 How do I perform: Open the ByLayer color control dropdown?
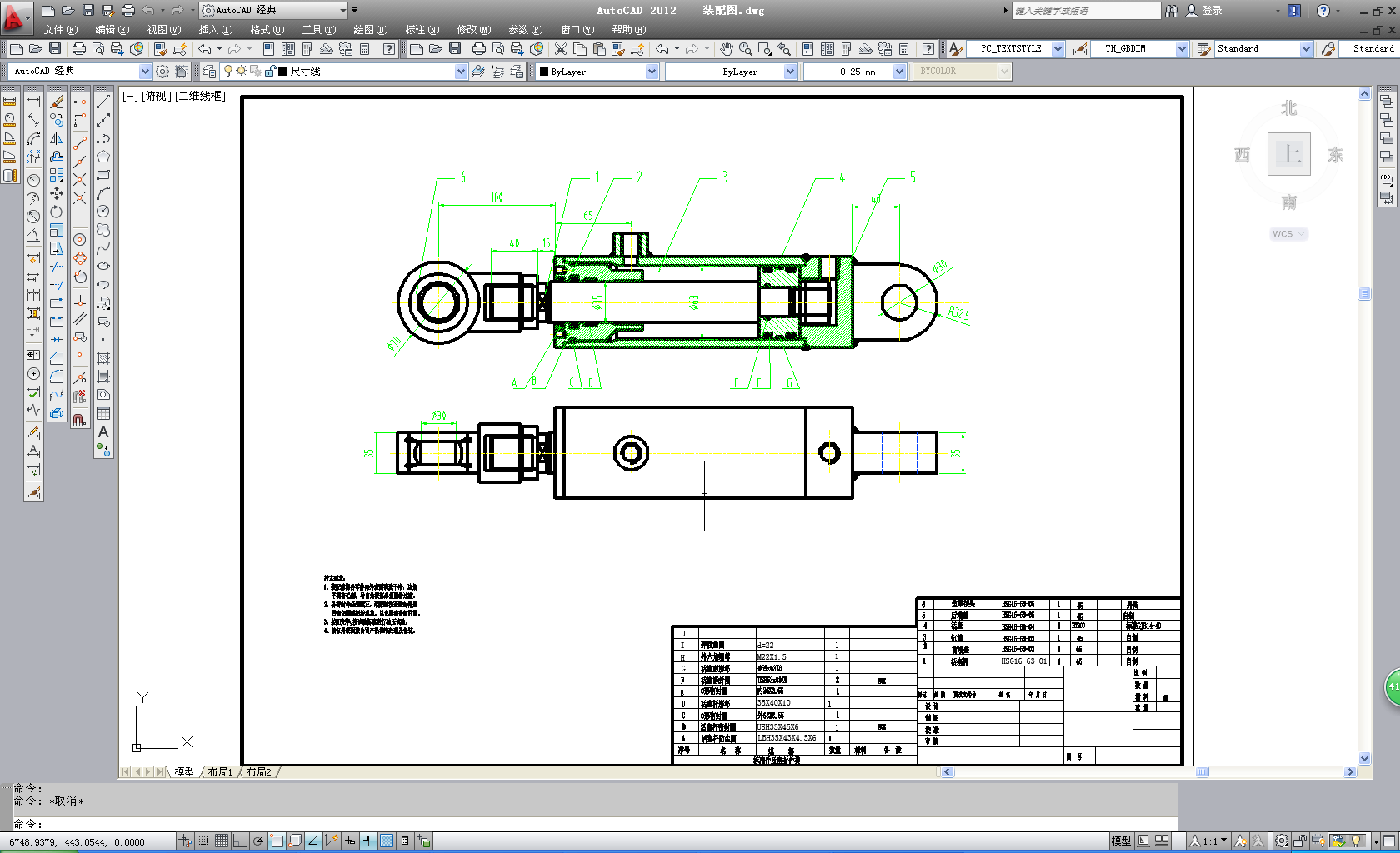[x=652, y=72]
